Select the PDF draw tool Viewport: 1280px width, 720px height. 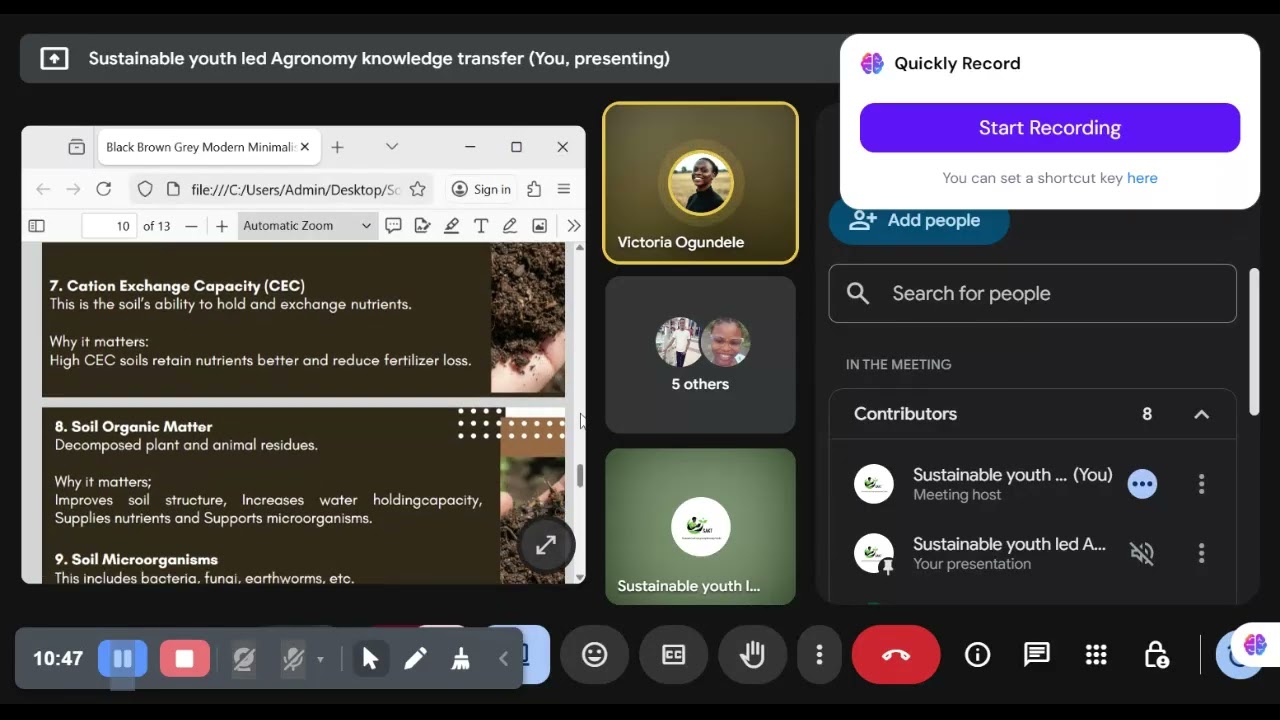pos(510,226)
